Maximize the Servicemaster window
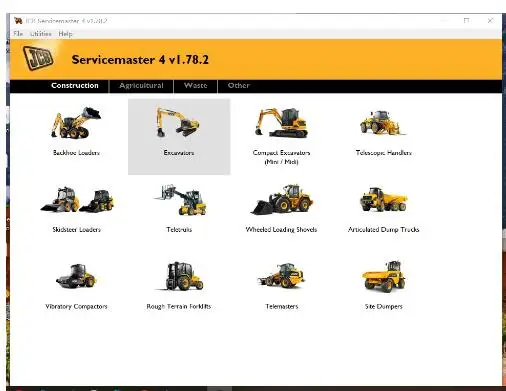This screenshot has height=391, width=506. (x=466, y=20)
